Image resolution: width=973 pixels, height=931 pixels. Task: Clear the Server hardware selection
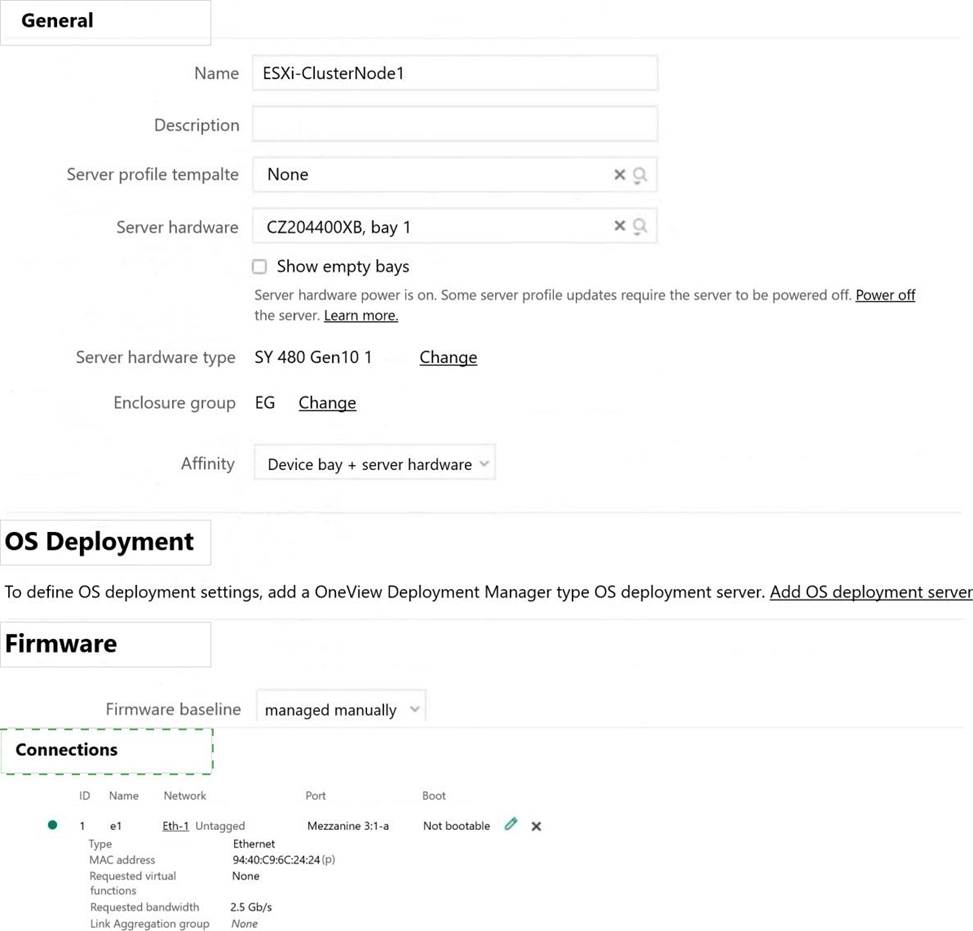coord(619,226)
